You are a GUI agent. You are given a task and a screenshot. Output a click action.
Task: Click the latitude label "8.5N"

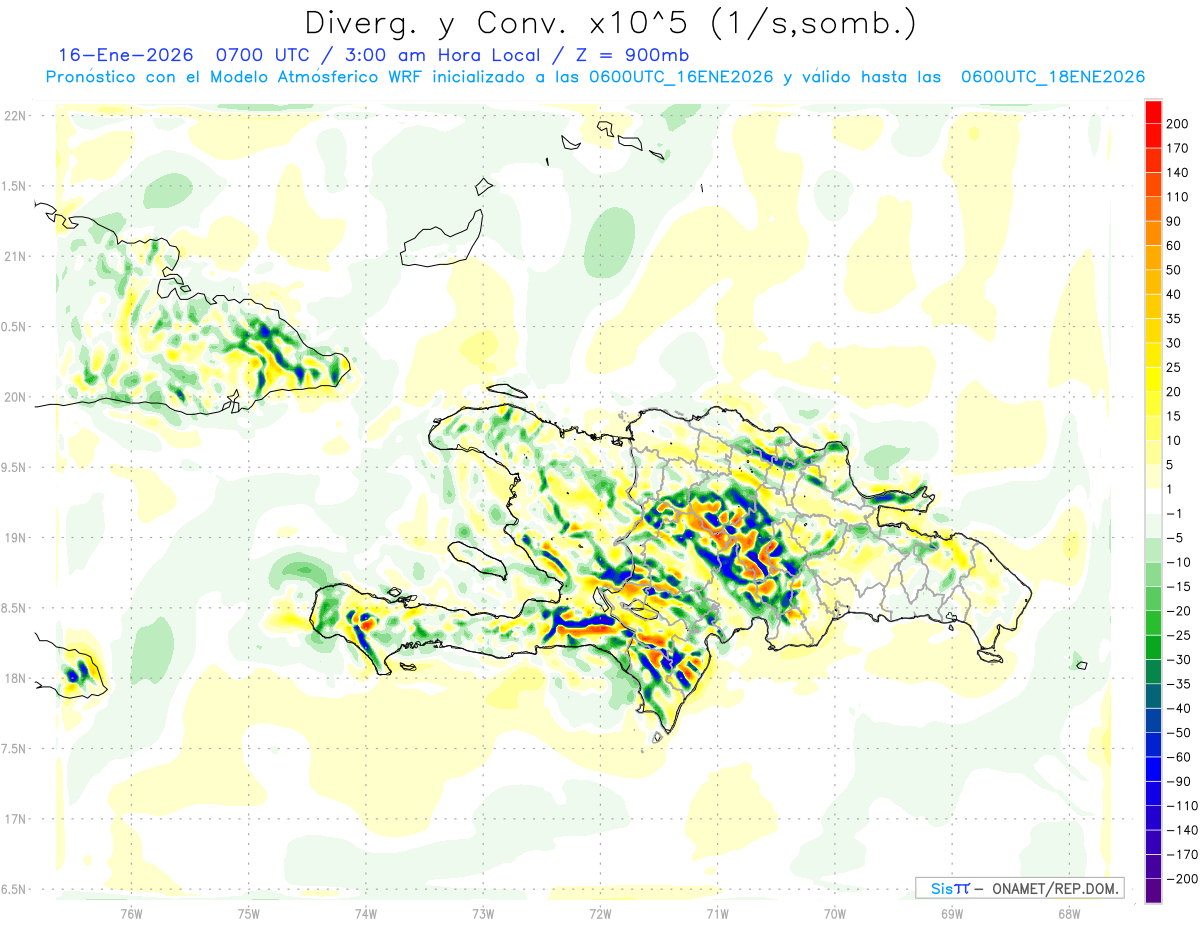pyautogui.click(x=15, y=608)
